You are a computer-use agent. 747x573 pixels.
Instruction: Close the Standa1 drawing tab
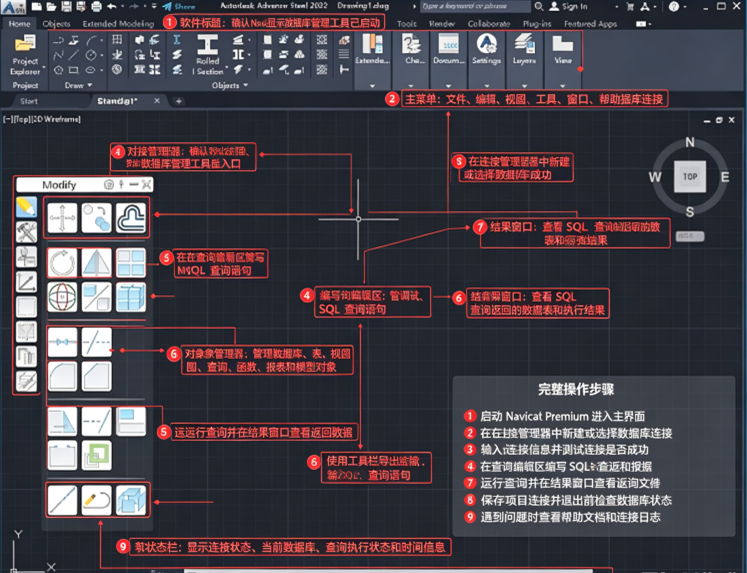[x=157, y=101]
